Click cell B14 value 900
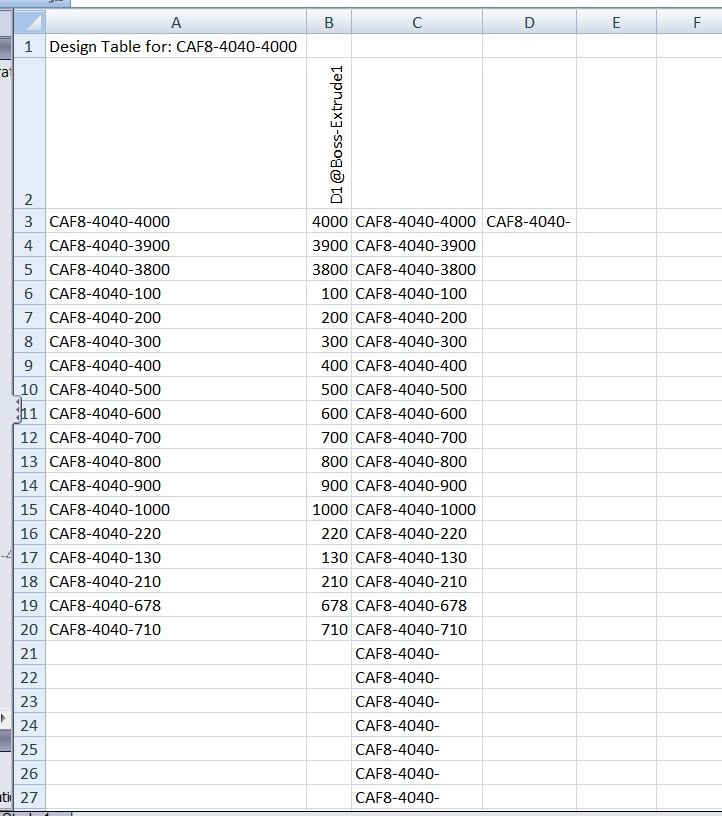This screenshot has width=722, height=816. tap(329, 485)
